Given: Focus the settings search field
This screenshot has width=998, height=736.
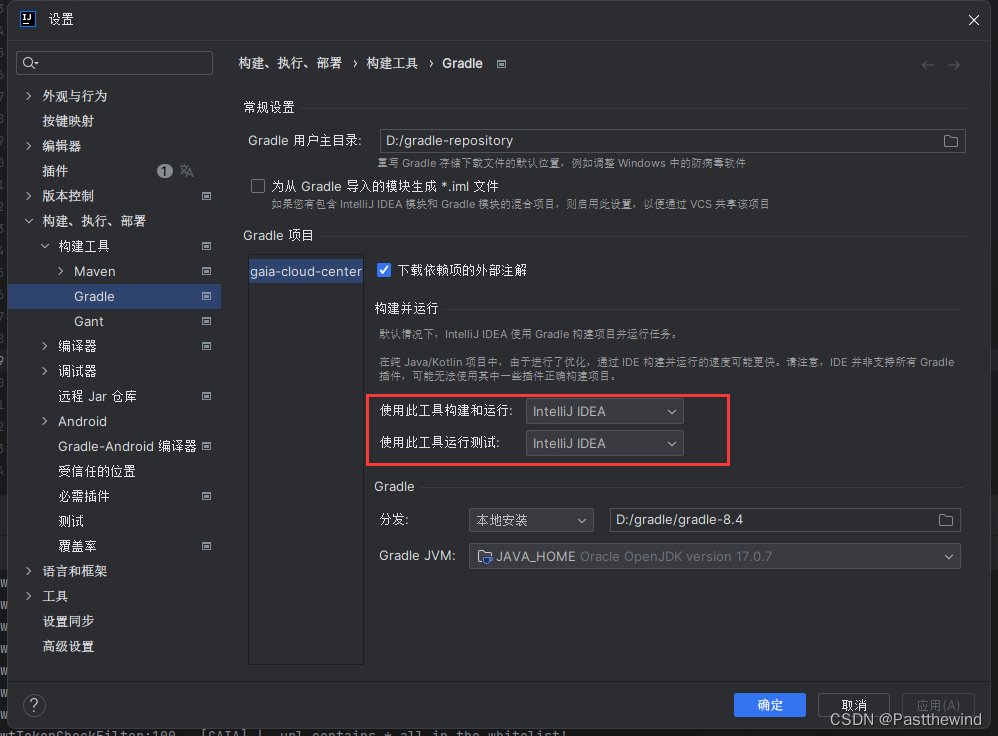Looking at the screenshot, I should pos(115,63).
